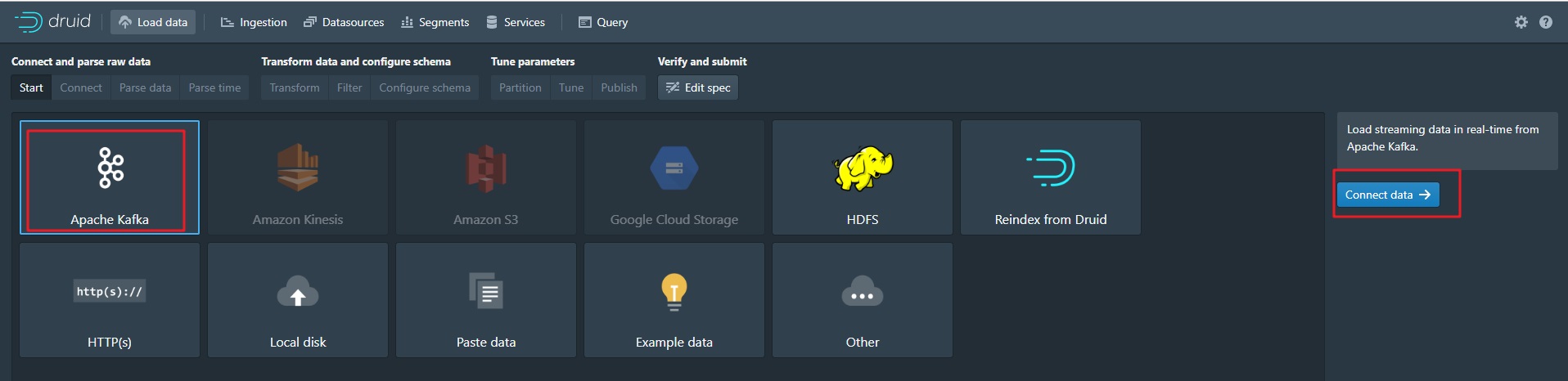Navigate to the Services view
Viewport: 1568px width, 381px height.
click(516, 22)
